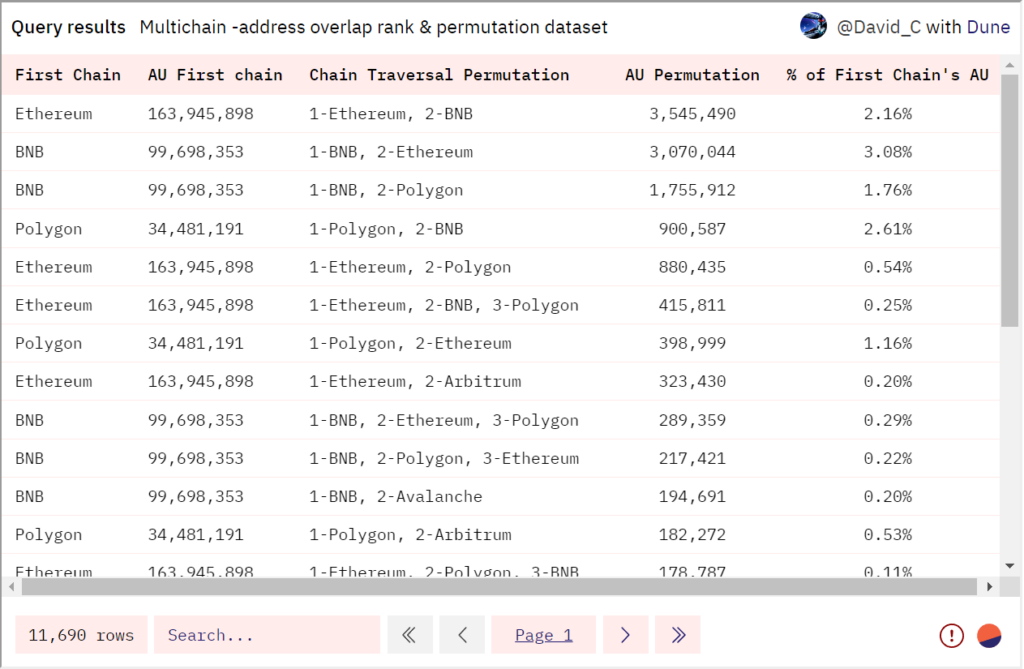This screenshot has height=669, width=1024.
Task: Select cell '1-BNB, 2-Polygon, 3-Ethereum'
Action: tap(444, 459)
